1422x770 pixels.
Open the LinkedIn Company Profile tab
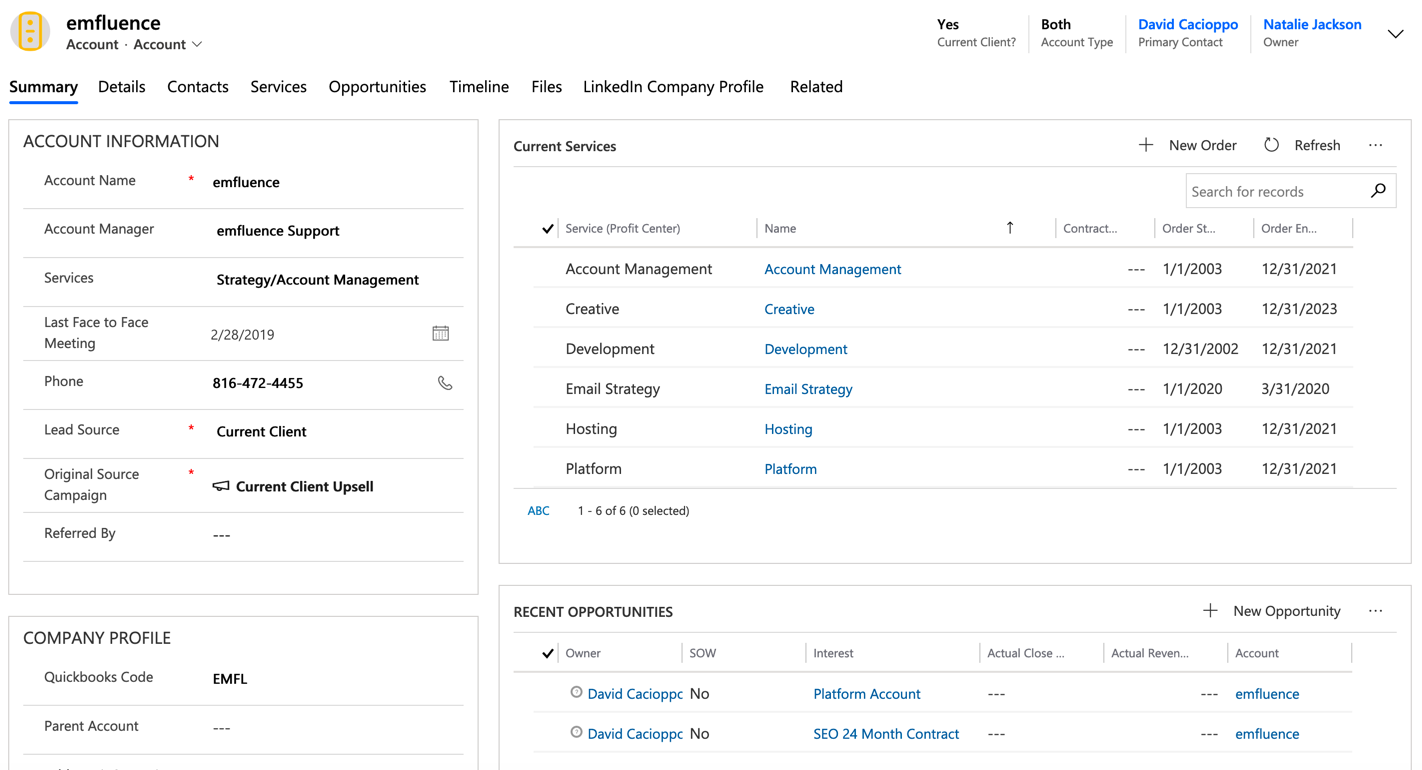[673, 86]
